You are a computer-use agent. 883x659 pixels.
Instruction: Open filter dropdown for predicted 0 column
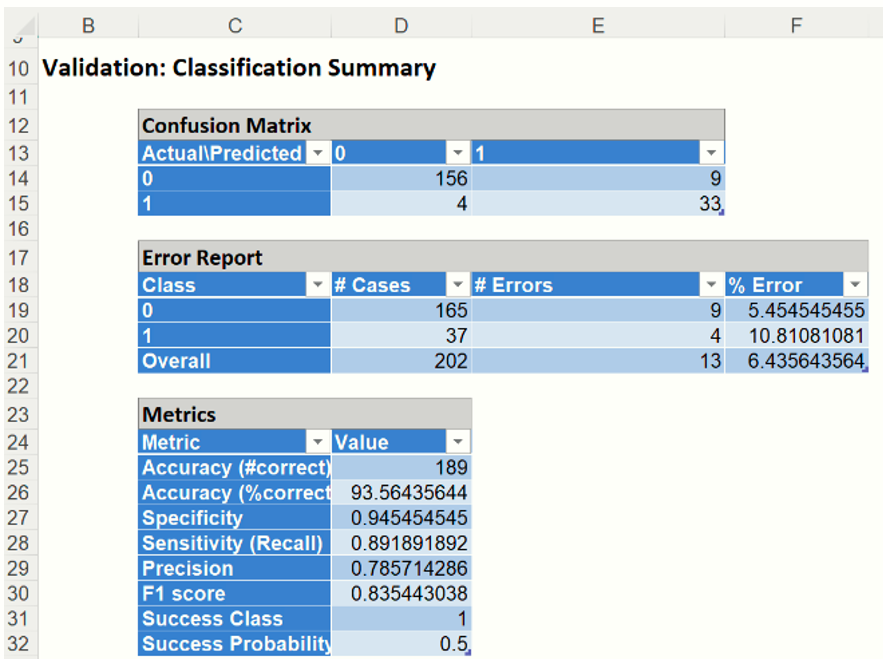(458, 153)
